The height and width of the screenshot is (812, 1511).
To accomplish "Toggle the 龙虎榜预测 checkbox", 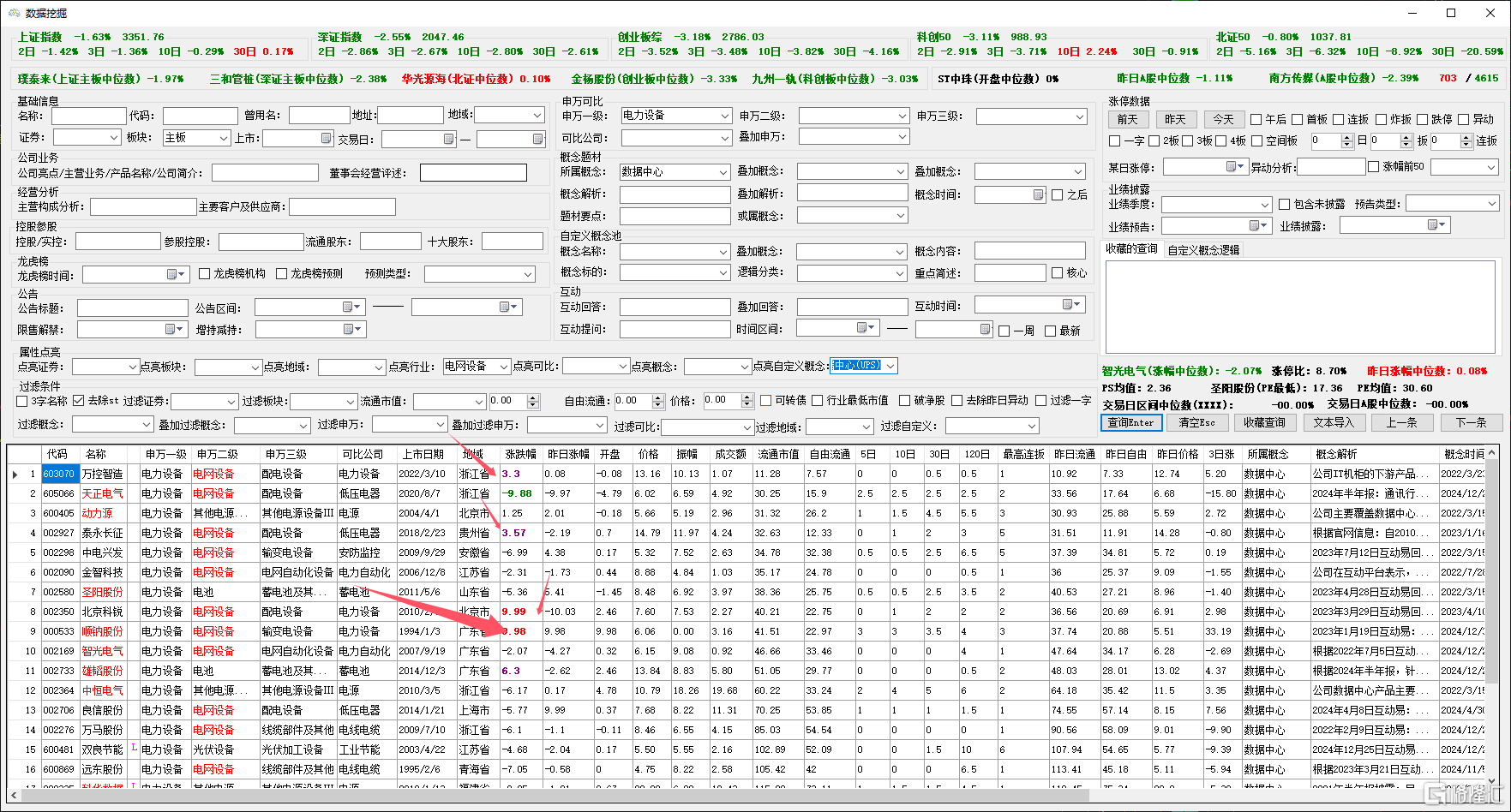I will click(281, 274).
